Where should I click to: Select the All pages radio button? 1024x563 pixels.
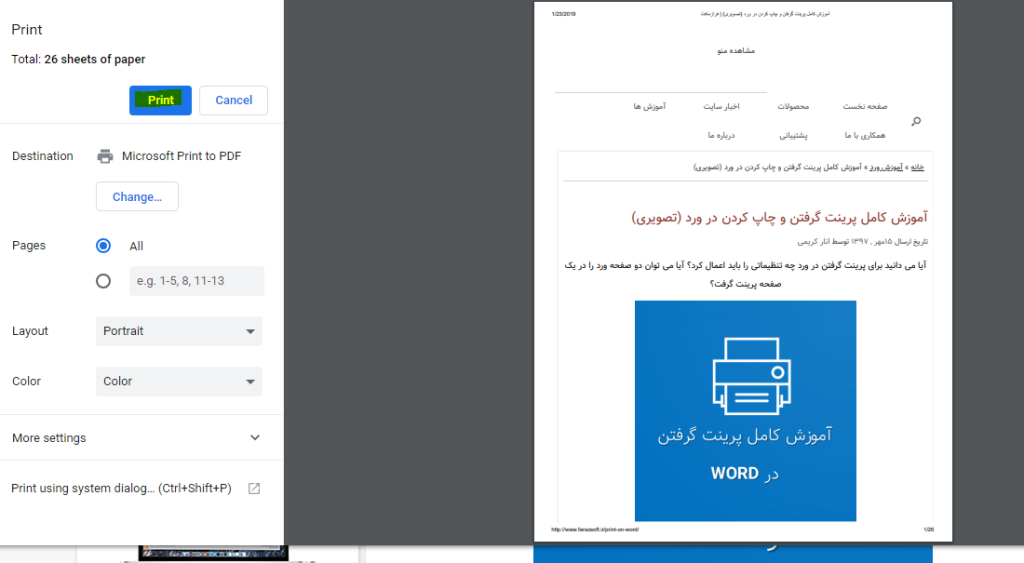(103, 246)
